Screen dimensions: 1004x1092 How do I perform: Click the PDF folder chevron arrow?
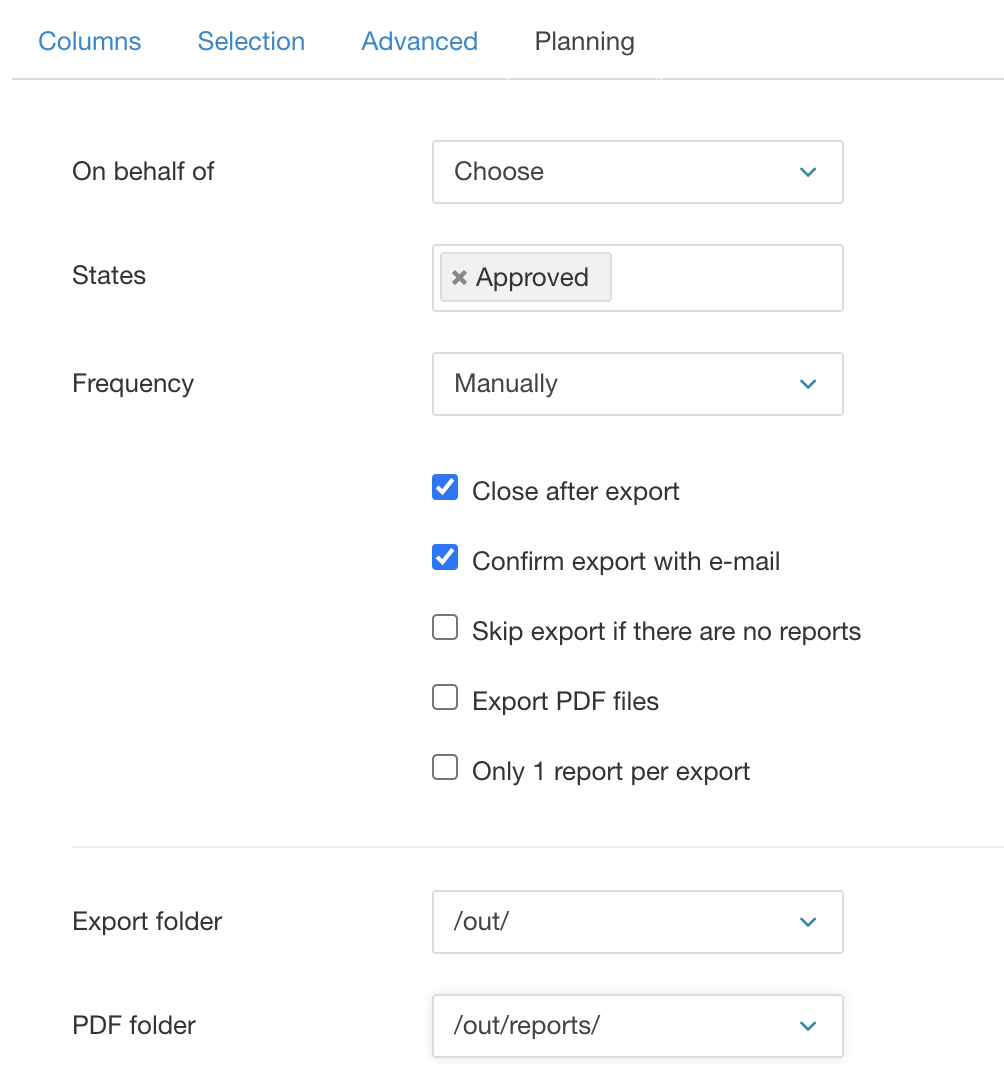tap(808, 1026)
